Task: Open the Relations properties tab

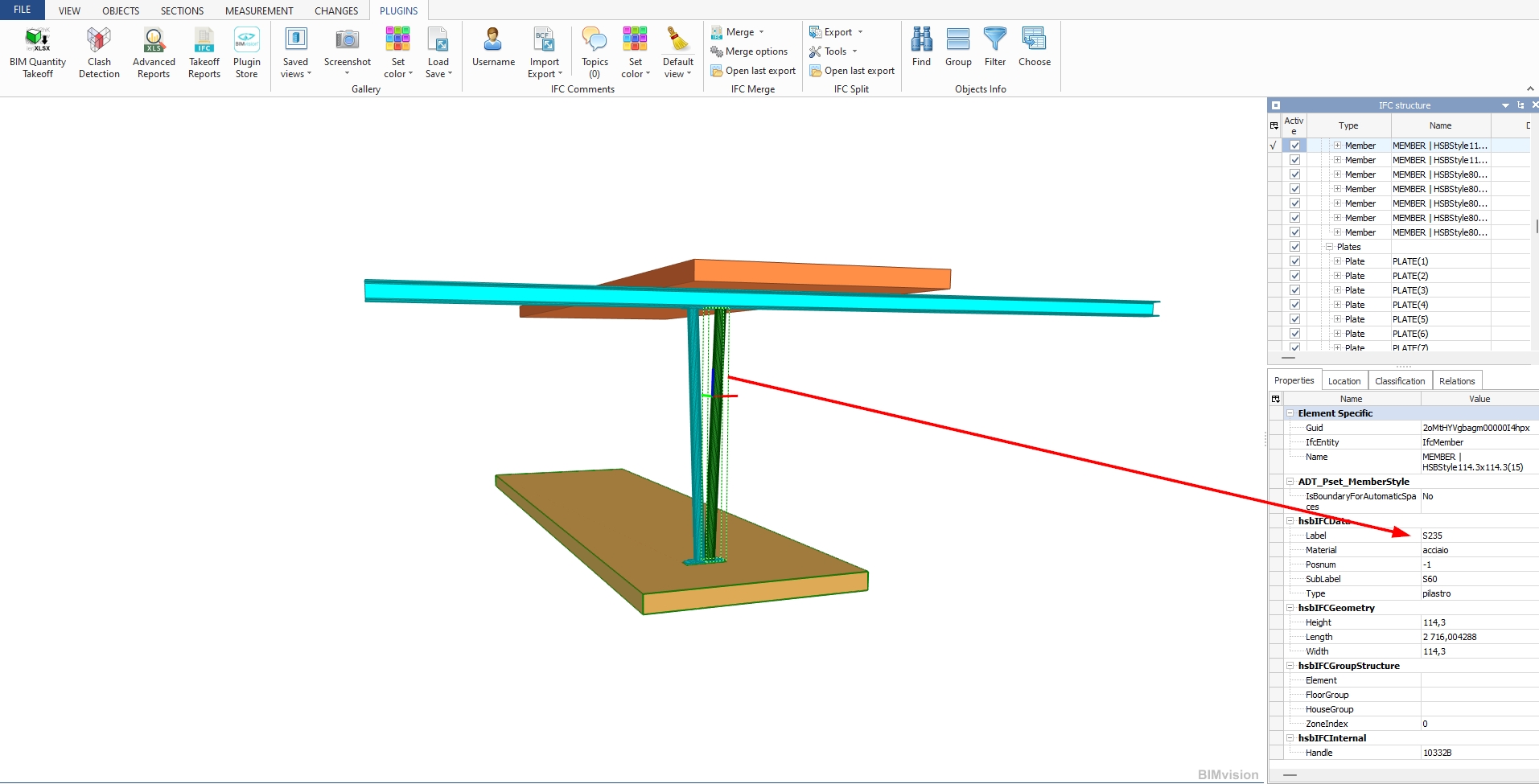Action: tap(1457, 381)
